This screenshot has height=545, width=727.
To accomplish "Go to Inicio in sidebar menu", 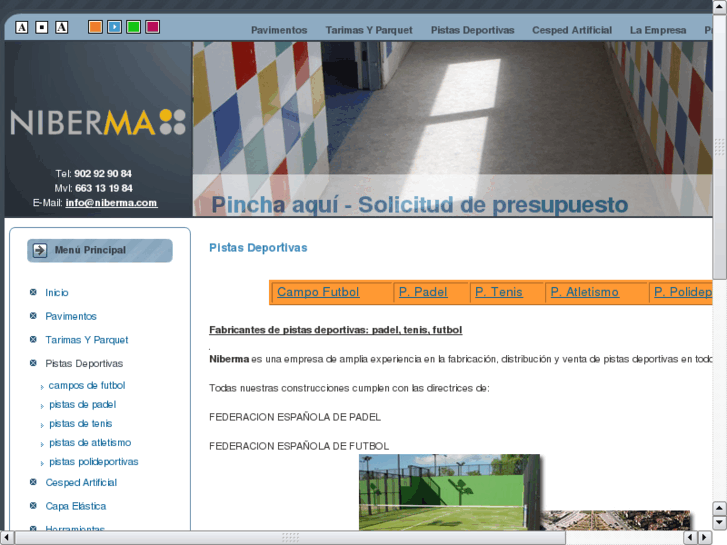I will click(x=57, y=293).
